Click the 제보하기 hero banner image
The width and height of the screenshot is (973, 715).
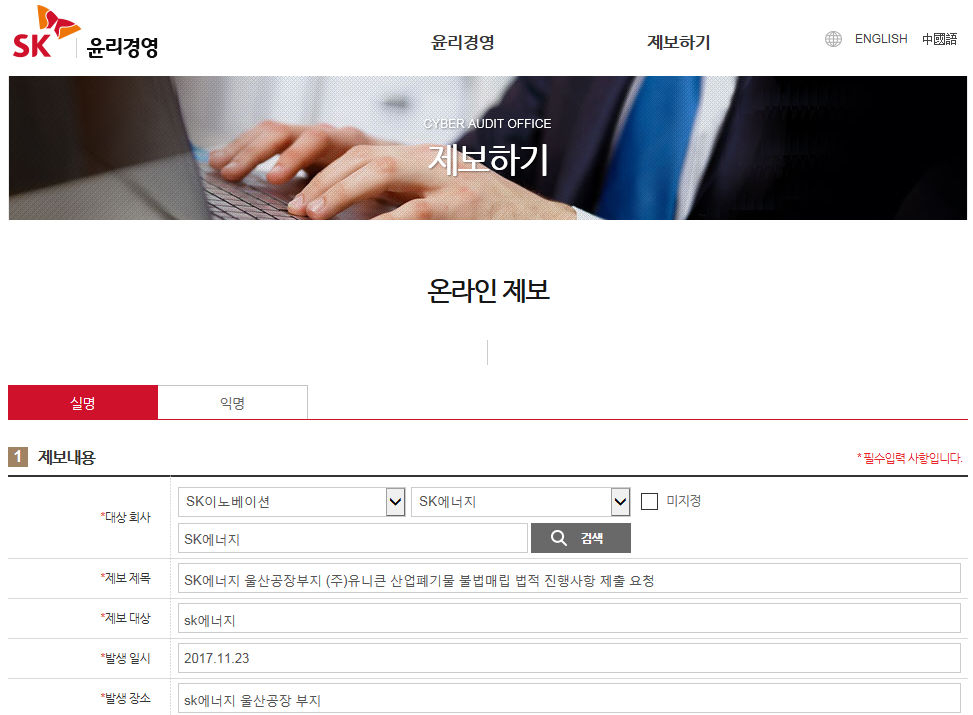pos(488,148)
